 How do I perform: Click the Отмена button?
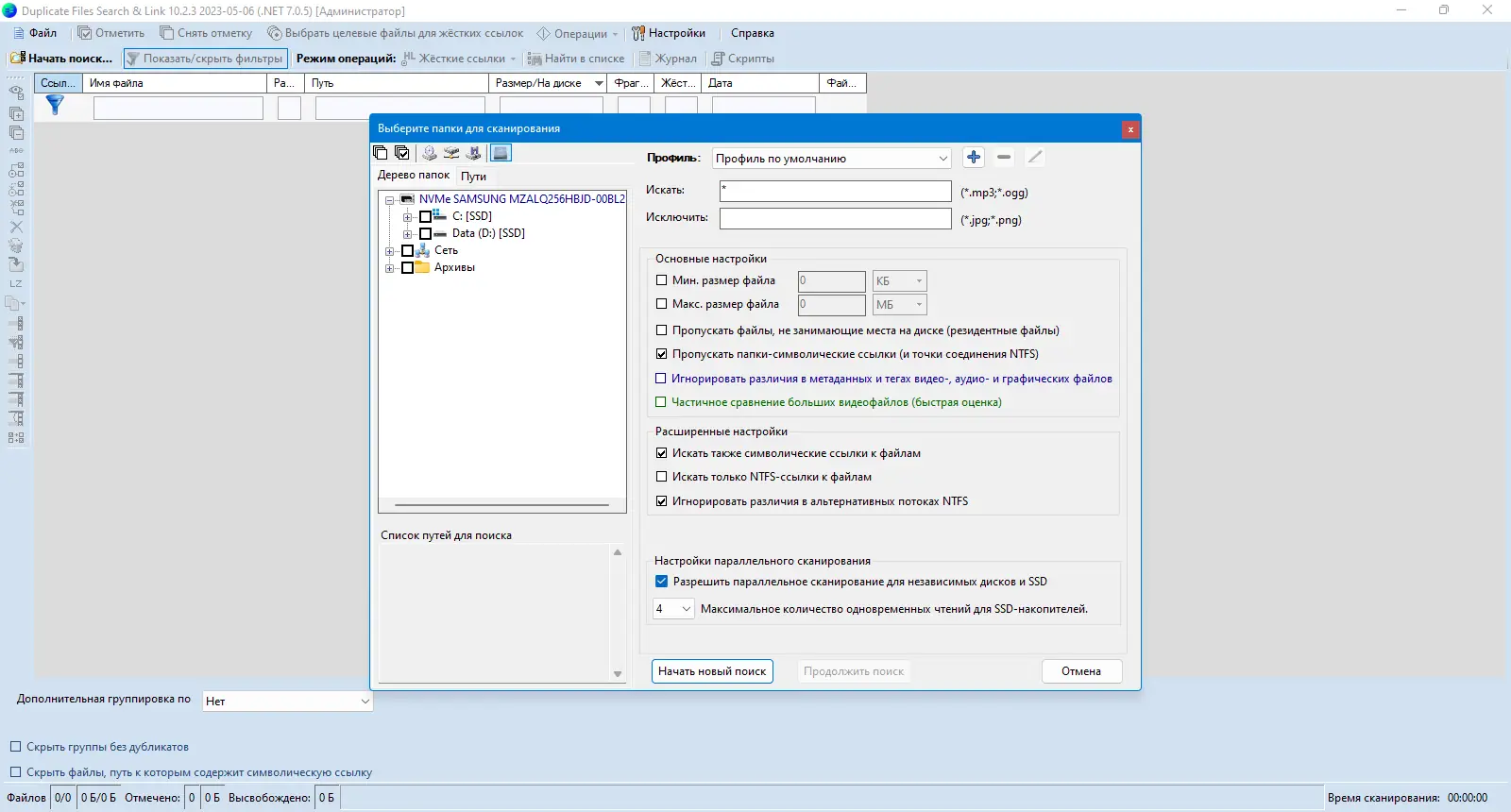pyautogui.click(x=1081, y=671)
